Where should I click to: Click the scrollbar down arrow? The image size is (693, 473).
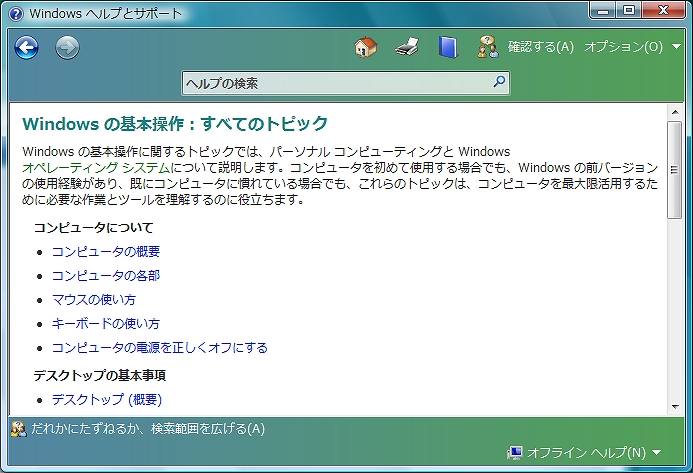click(675, 407)
